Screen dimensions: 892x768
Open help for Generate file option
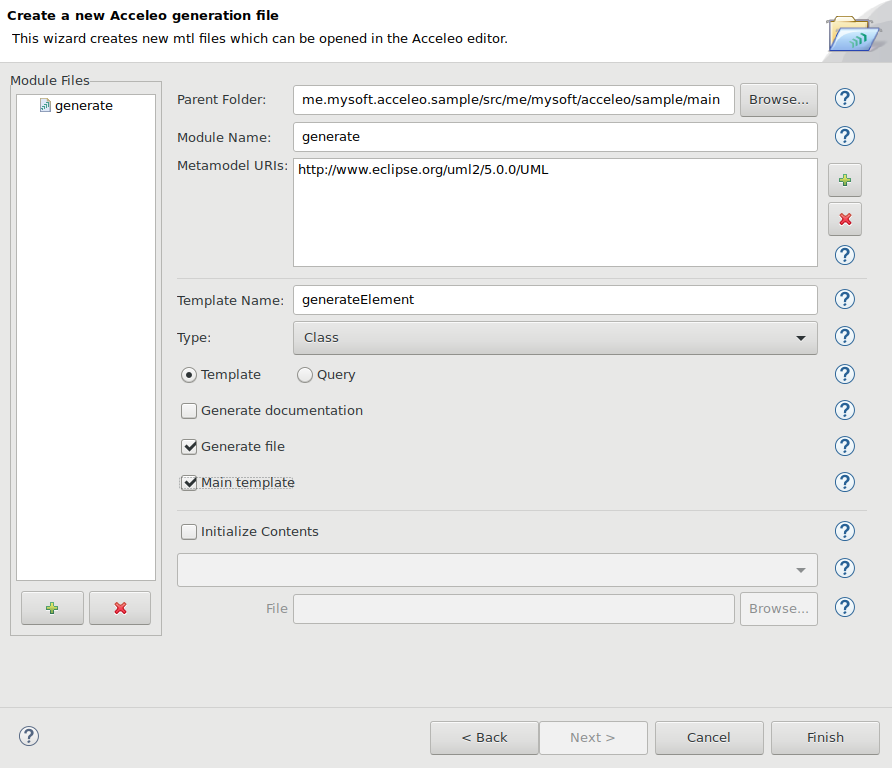pos(845,446)
